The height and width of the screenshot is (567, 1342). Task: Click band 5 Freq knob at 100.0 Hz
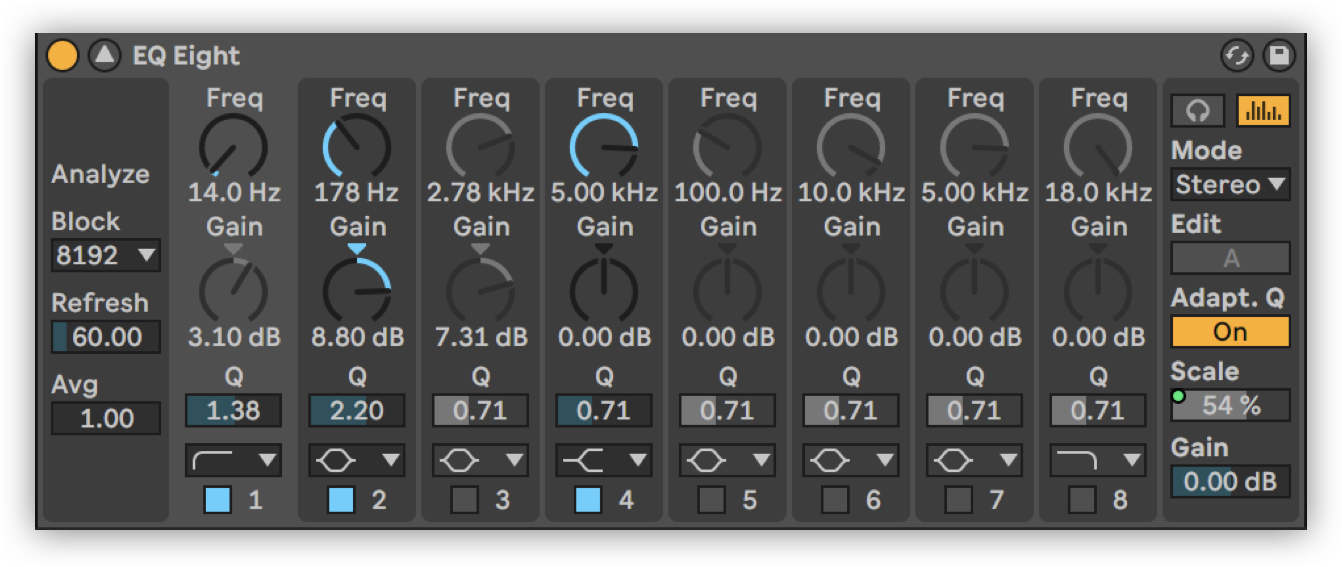pos(728,146)
